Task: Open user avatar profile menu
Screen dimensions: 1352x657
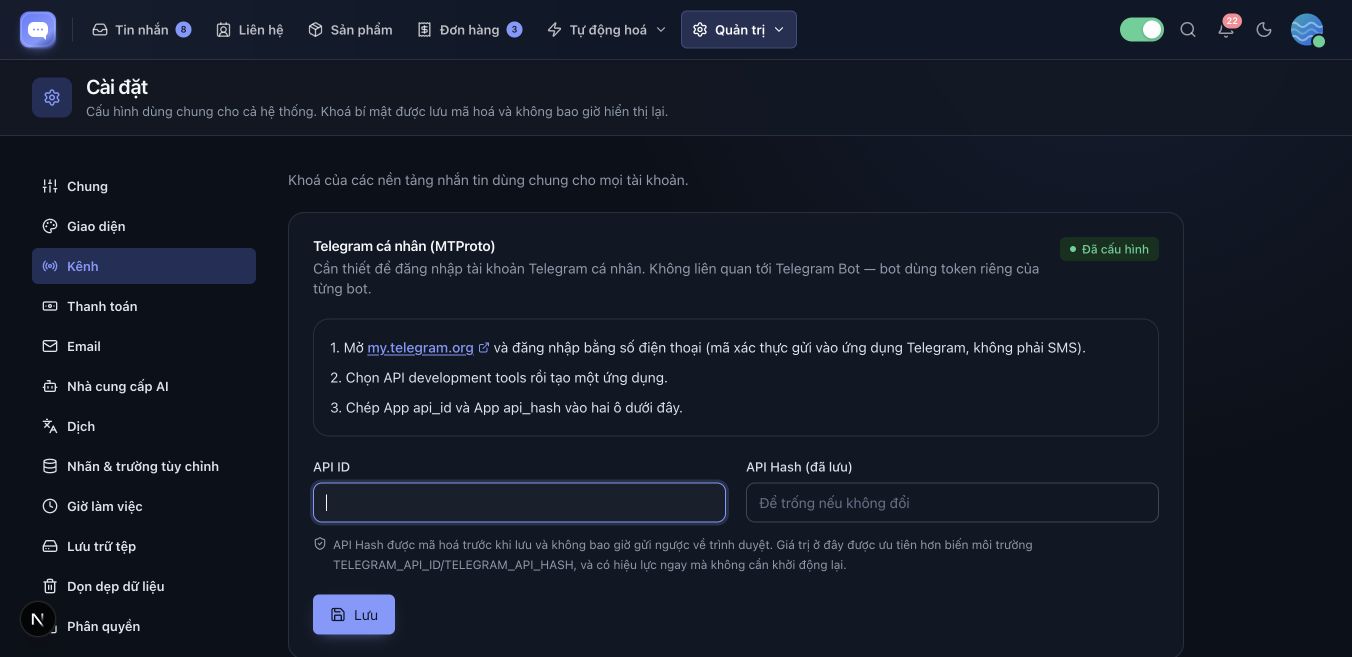Action: click(1307, 30)
